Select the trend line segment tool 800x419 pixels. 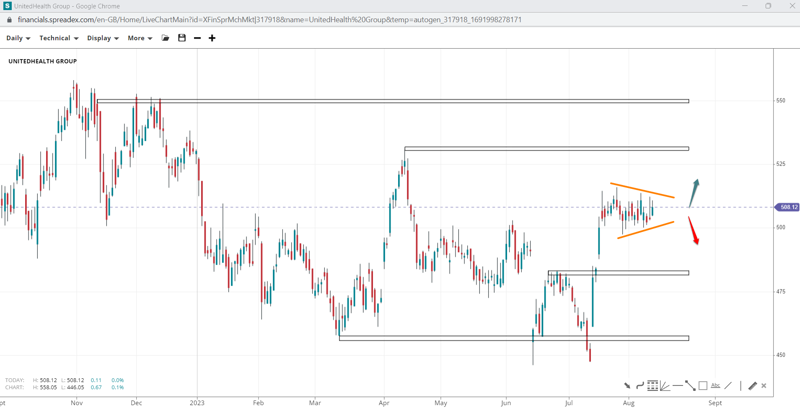pyautogui.click(x=690, y=386)
